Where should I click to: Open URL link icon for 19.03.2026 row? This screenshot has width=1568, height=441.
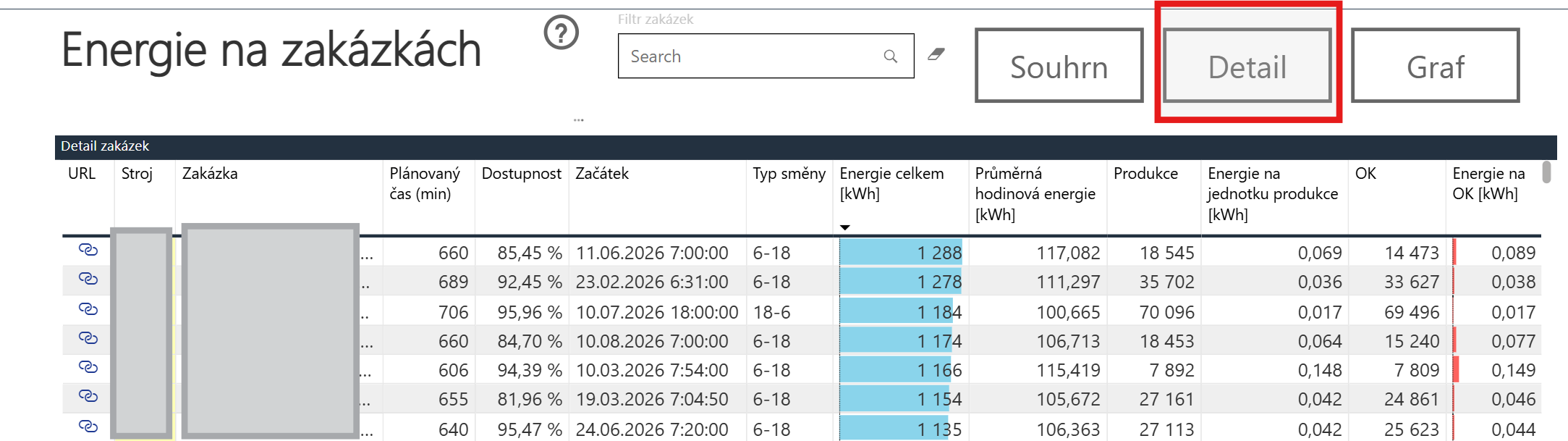(88, 396)
